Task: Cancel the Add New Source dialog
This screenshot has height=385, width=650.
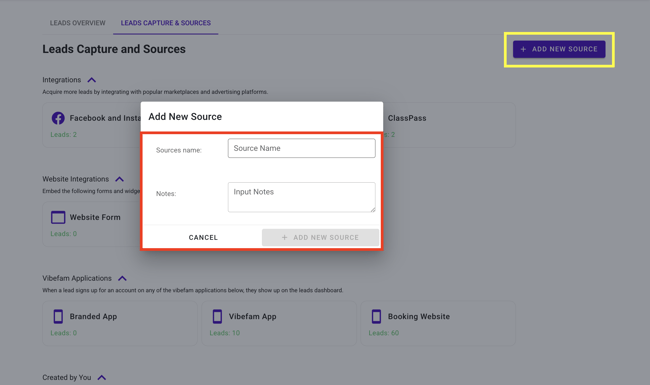Action: 203,237
